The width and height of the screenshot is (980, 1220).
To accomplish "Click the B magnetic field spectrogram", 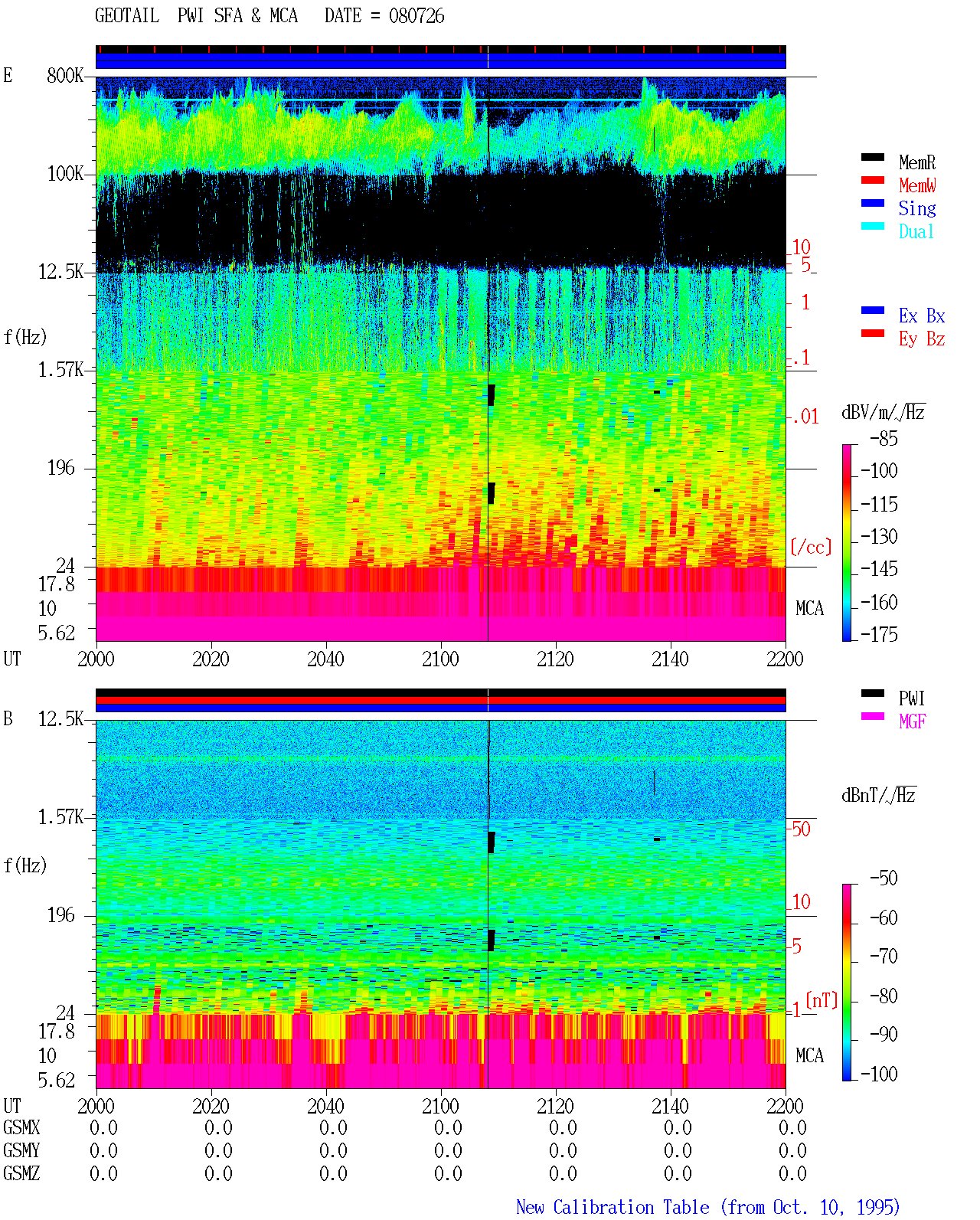I will [x=441, y=904].
